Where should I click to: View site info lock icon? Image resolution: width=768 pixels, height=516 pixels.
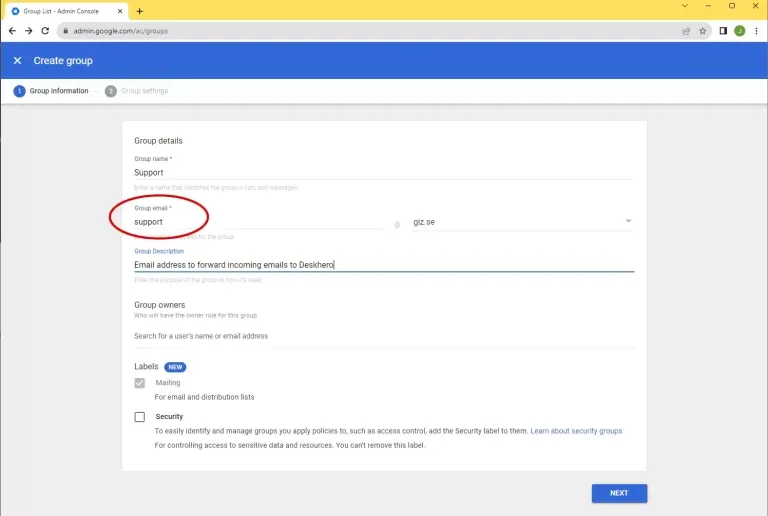coord(66,31)
